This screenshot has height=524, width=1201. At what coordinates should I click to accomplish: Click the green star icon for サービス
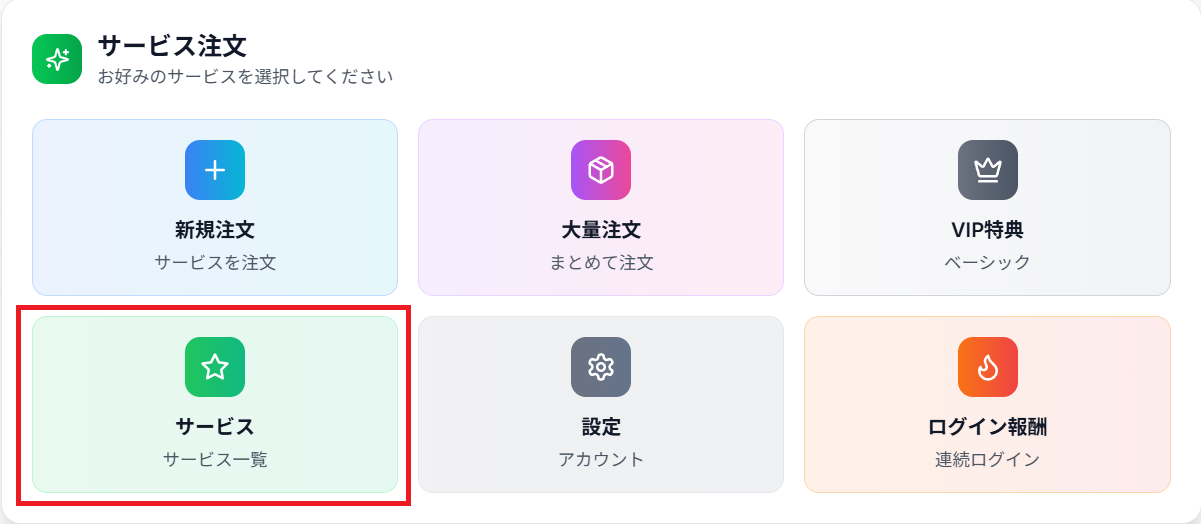(215, 367)
